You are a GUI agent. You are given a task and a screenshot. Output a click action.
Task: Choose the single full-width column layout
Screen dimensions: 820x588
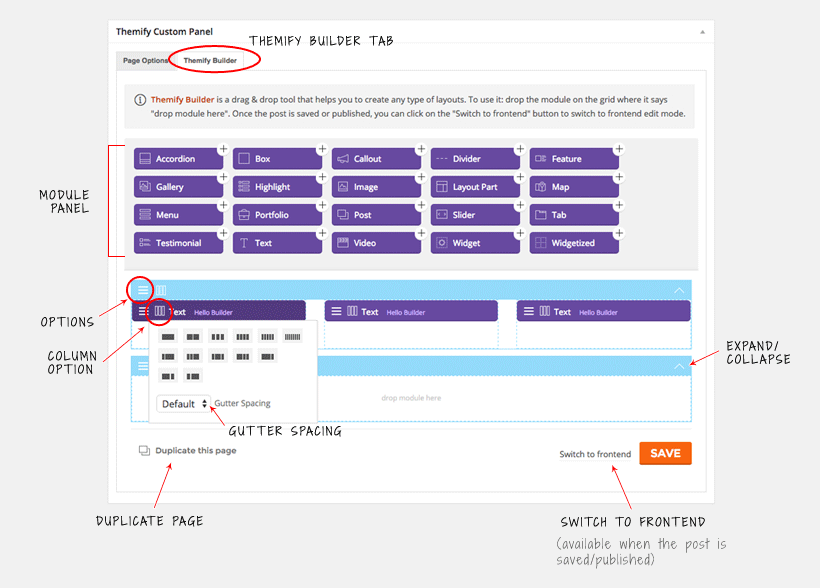(x=168, y=337)
